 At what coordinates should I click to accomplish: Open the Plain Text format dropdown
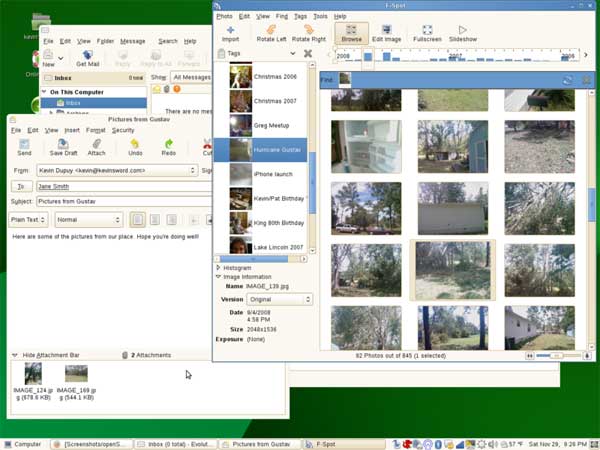pos(27,220)
